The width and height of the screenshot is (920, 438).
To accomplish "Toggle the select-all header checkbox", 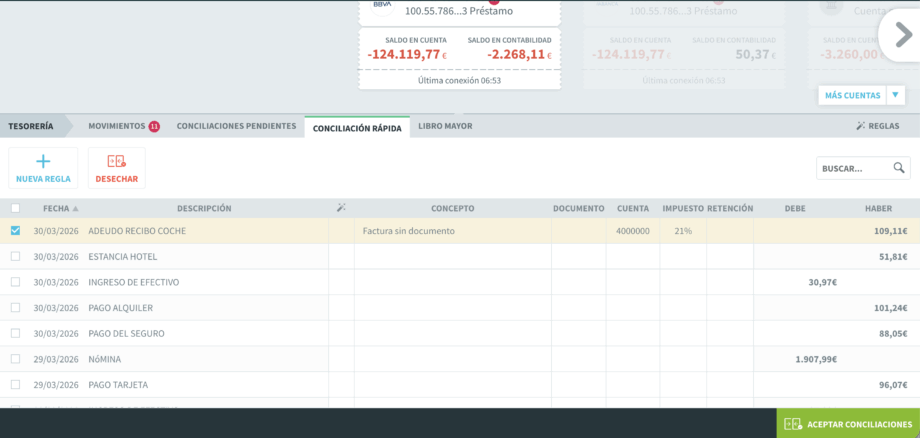I will (15, 208).
